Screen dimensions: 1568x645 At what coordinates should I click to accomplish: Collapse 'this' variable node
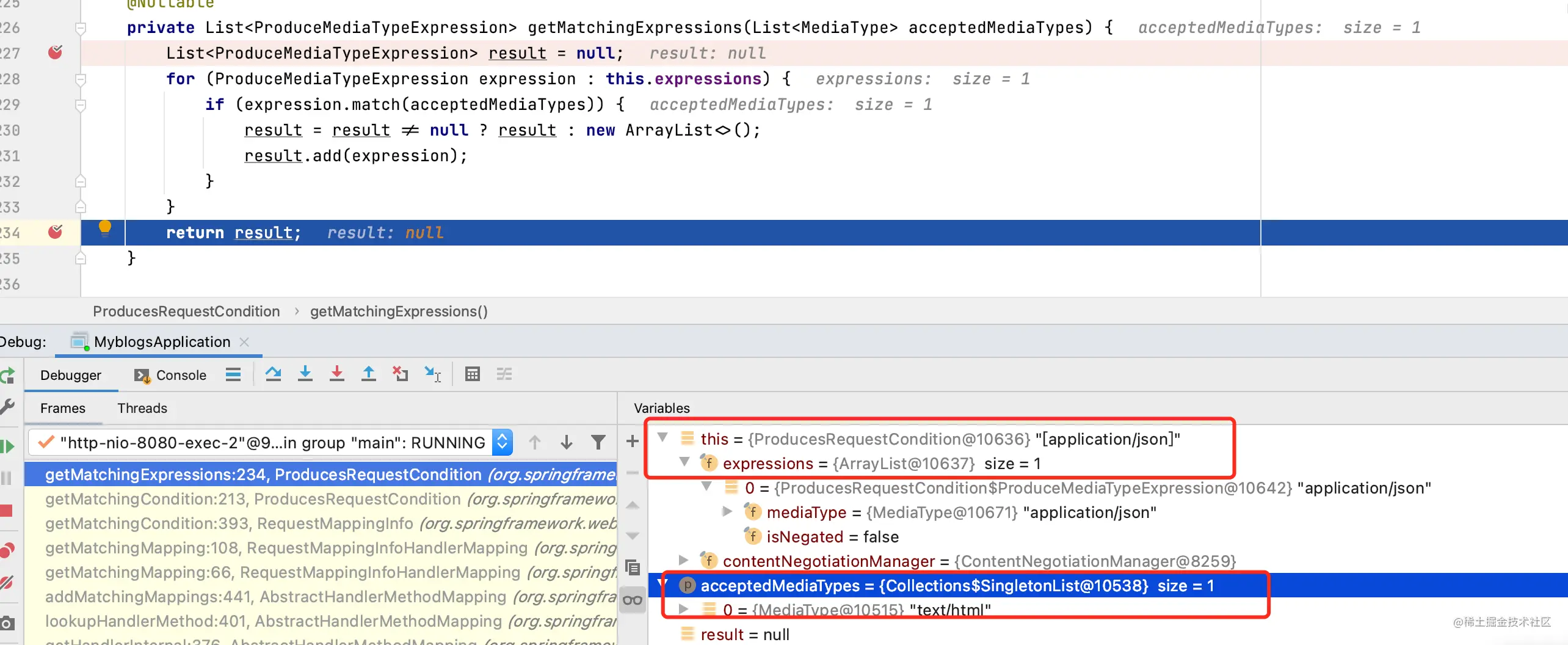click(663, 437)
